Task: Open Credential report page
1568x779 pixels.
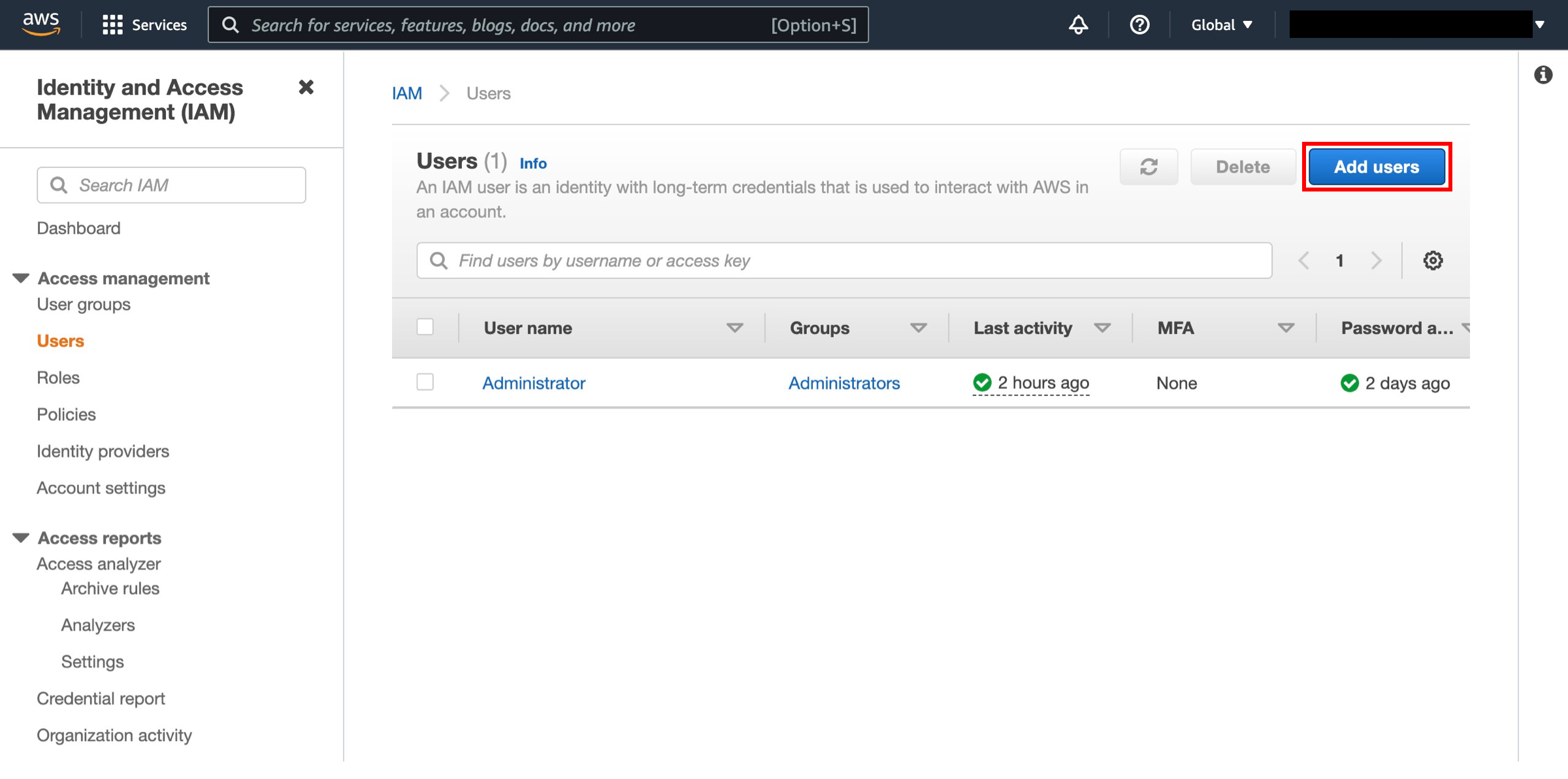Action: (101, 699)
